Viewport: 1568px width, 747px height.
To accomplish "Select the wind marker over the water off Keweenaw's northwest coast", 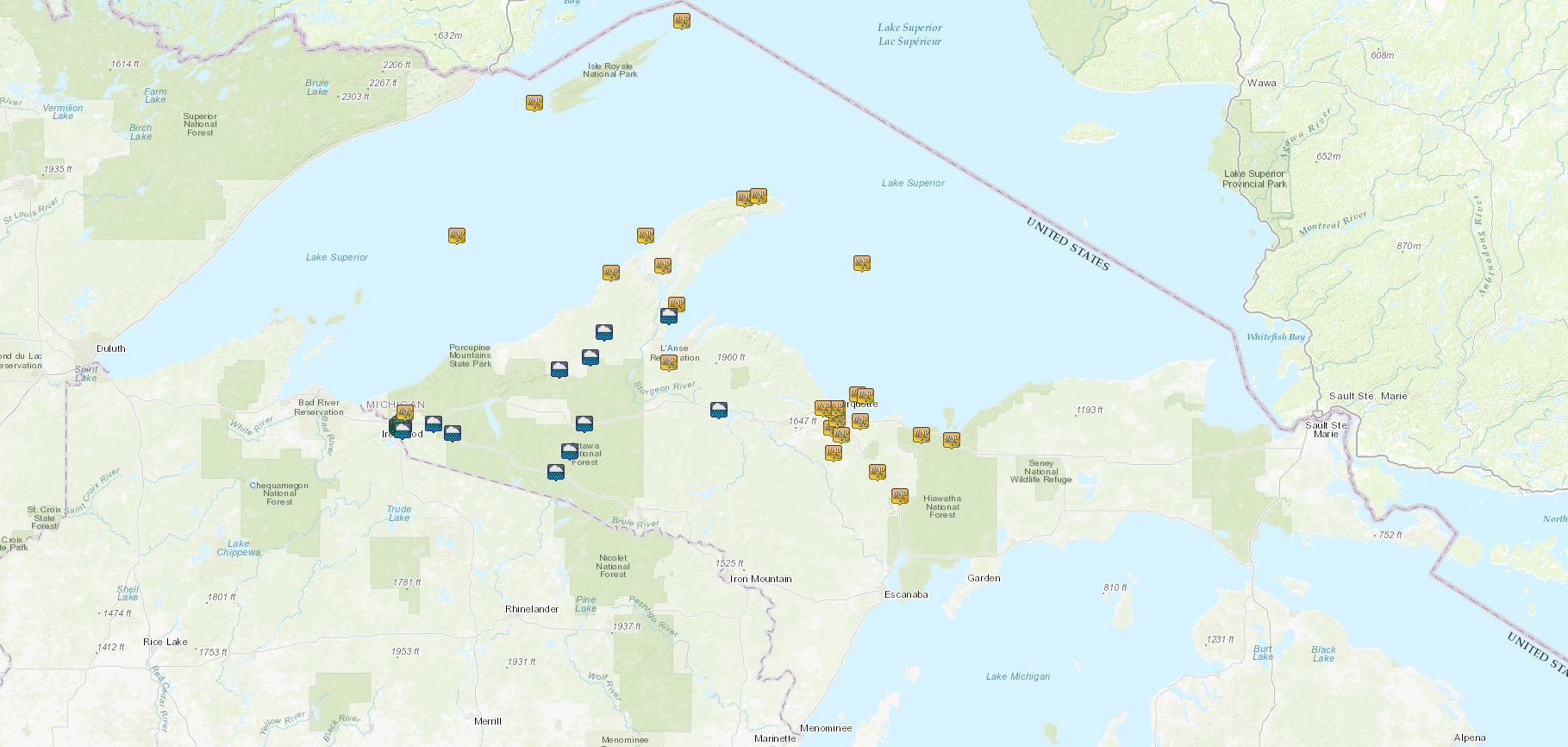I will coord(646,235).
